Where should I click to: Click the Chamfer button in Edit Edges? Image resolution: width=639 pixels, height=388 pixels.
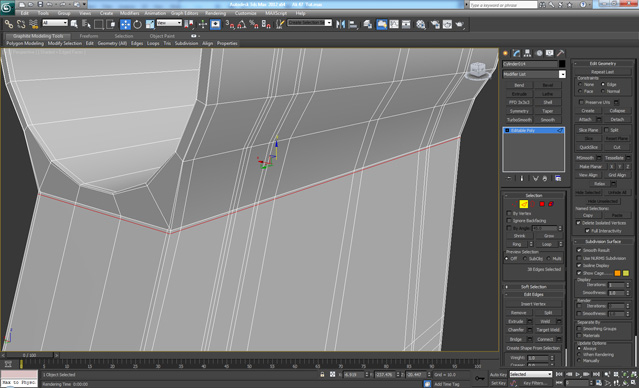(516, 330)
